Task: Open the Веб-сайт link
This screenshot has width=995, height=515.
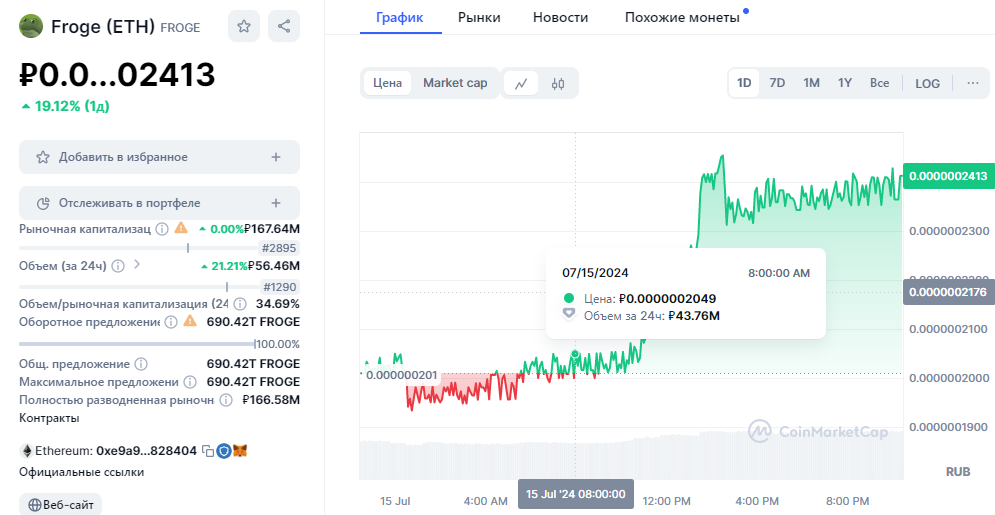Action: [60, 505]
